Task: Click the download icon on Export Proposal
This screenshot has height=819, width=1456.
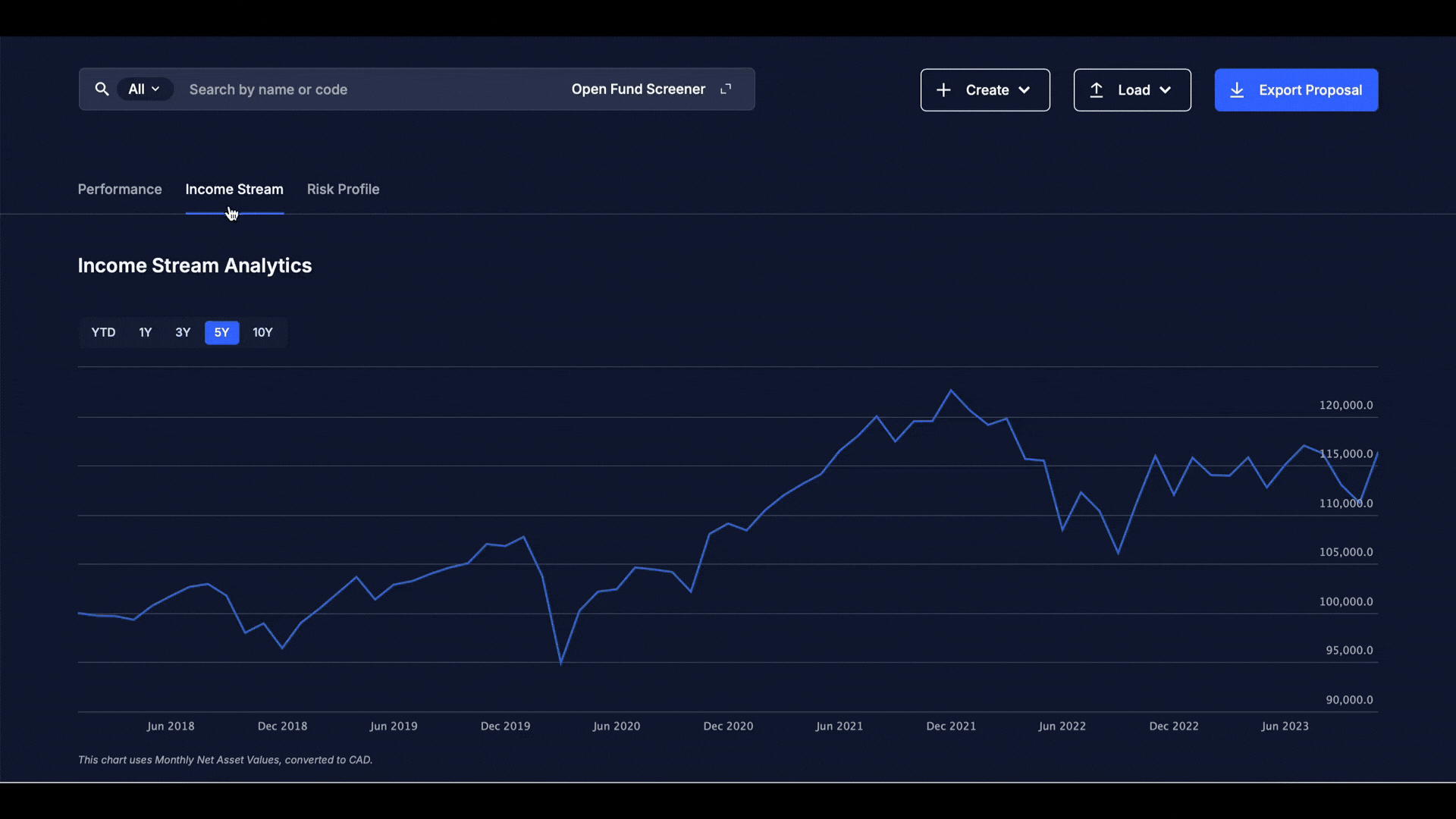Action: [1237, 90]
